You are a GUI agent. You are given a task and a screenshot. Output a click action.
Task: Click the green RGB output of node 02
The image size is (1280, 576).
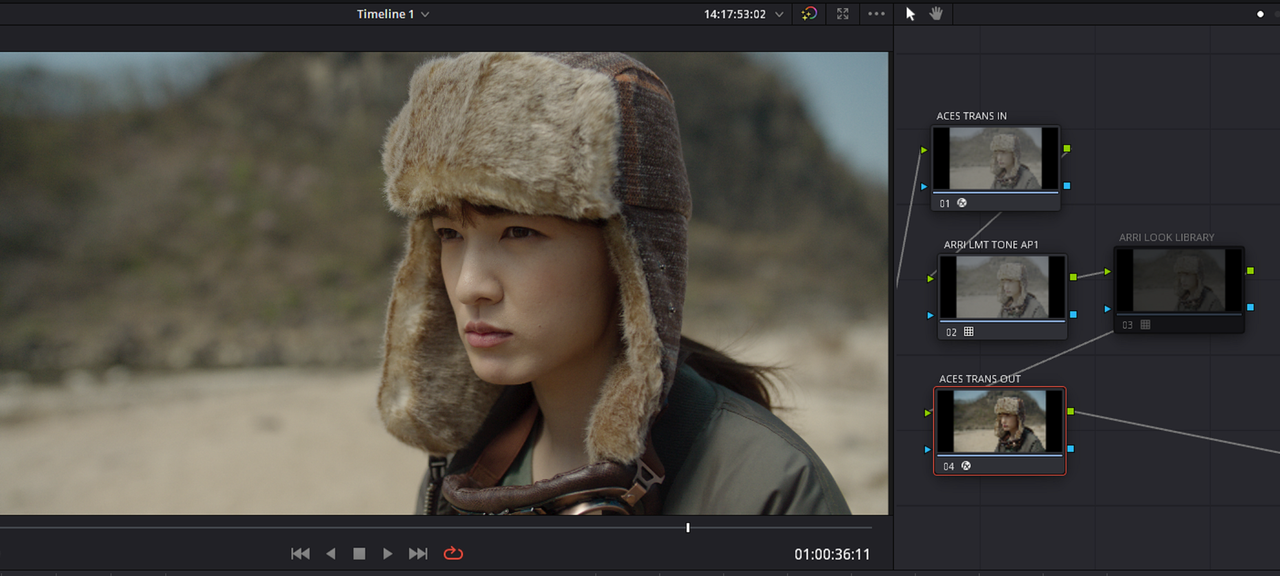pyautogui.click(x=1074, y=277)
